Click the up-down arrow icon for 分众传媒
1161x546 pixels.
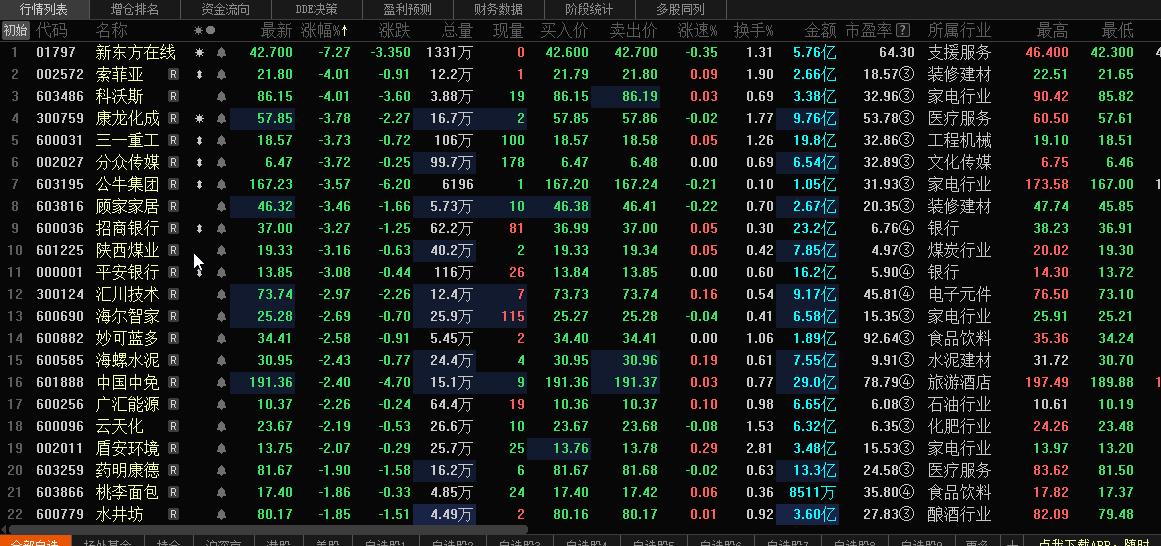tap(198, 162)
